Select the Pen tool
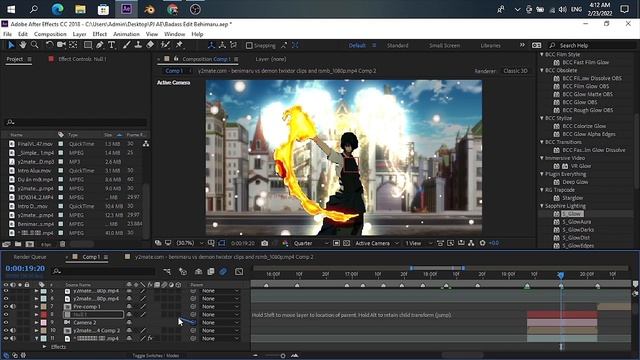The width and height of the screenshot is (640, 360). point(100,45)
